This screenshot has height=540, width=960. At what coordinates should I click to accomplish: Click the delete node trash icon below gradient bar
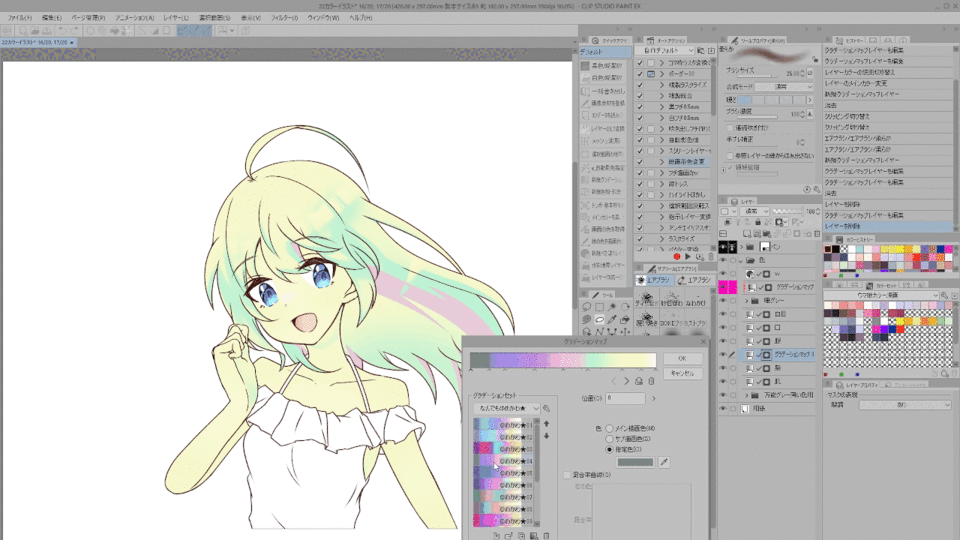coord(651,381)
